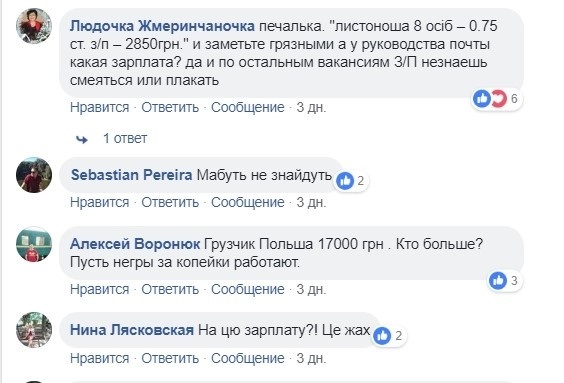Open the Нина Лясковская name link
This screenshot has height=383, width=564.
tap(132, 330)
